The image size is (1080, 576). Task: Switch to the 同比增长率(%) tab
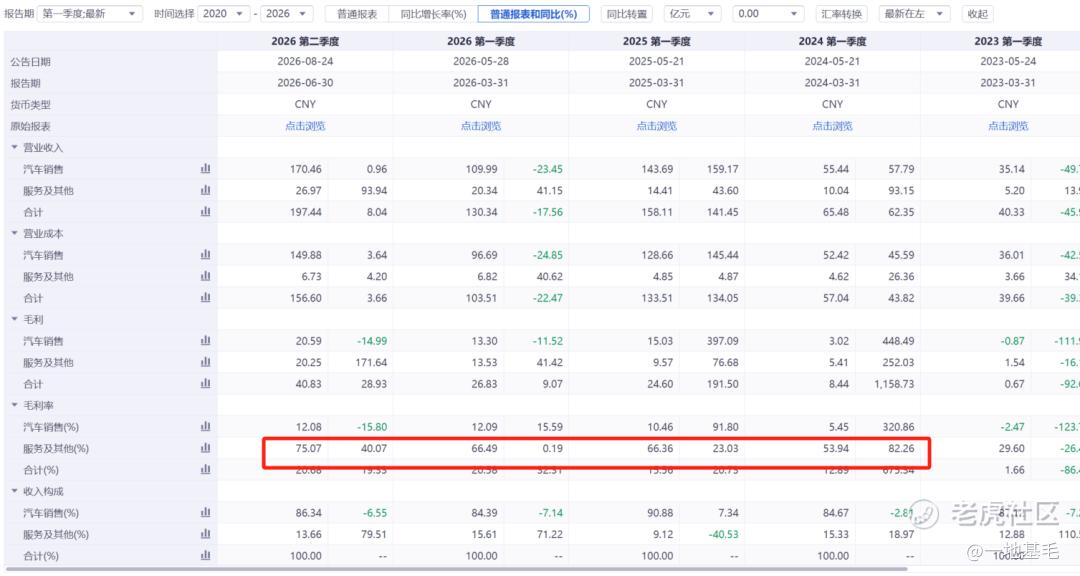coord(433,14)
